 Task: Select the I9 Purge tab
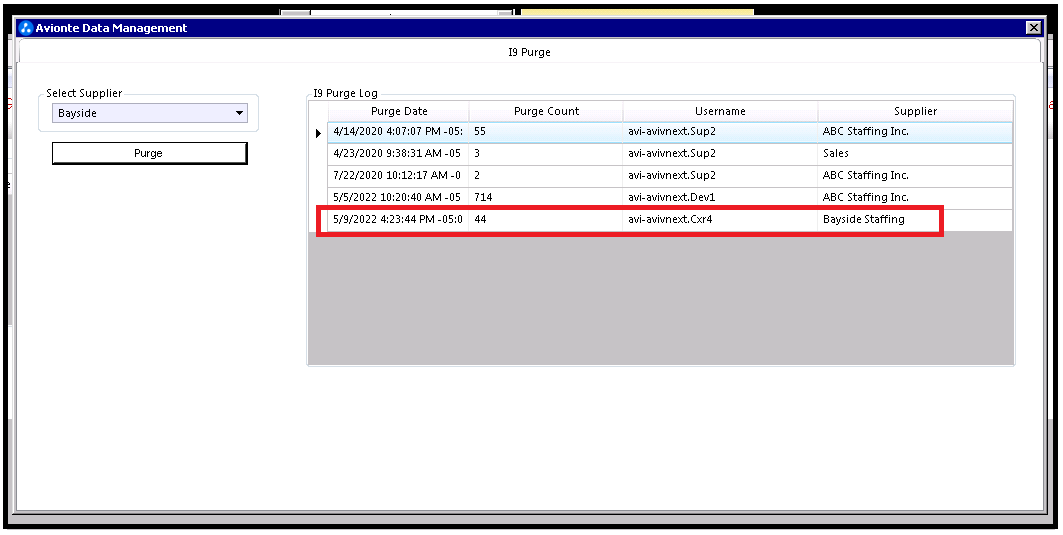[x=529, y=52]
